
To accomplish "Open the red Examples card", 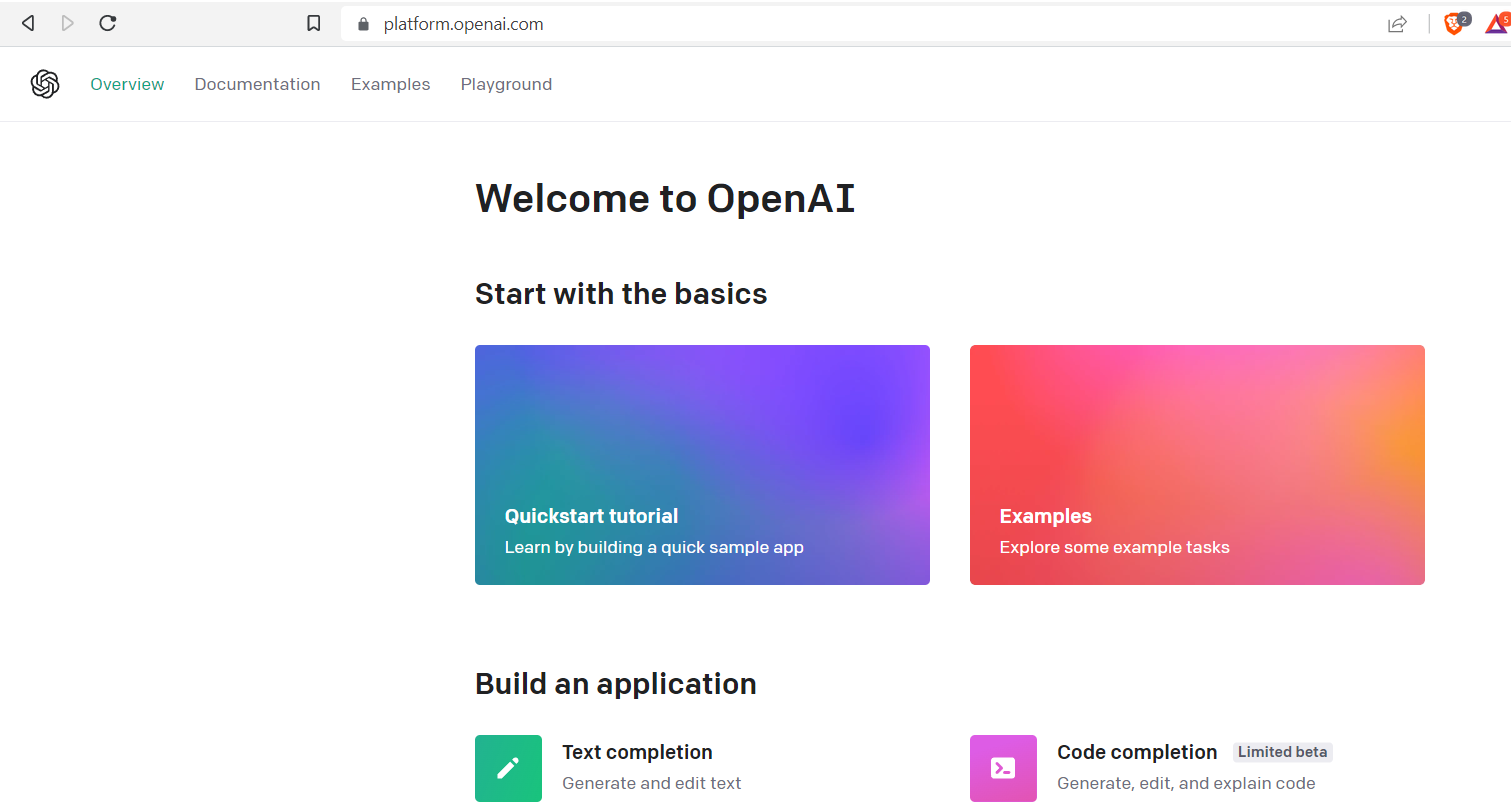I will (1197, 465).
